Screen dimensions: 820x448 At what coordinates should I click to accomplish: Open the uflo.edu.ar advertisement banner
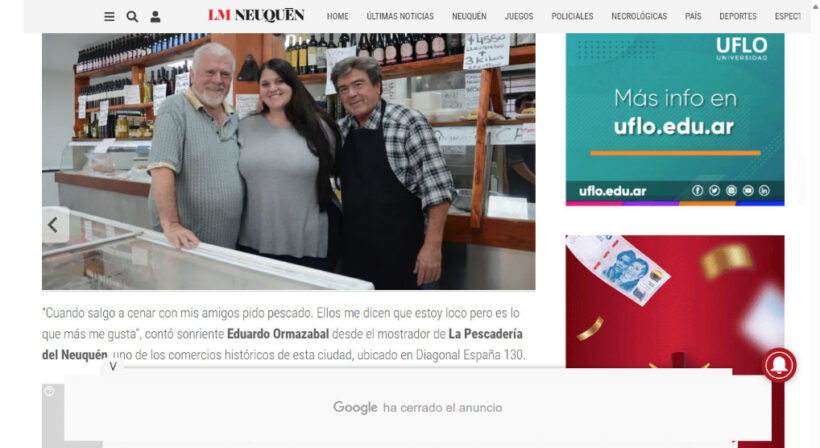675,119
